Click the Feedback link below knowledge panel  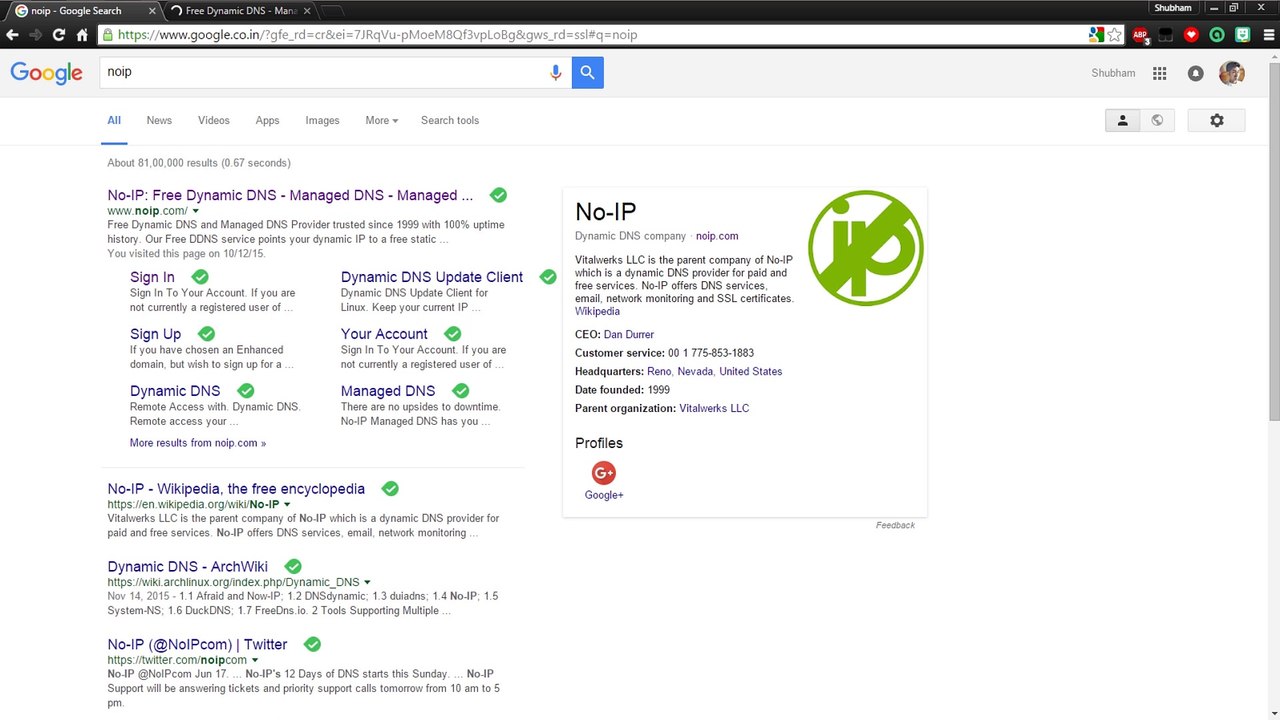coord(895,525)
